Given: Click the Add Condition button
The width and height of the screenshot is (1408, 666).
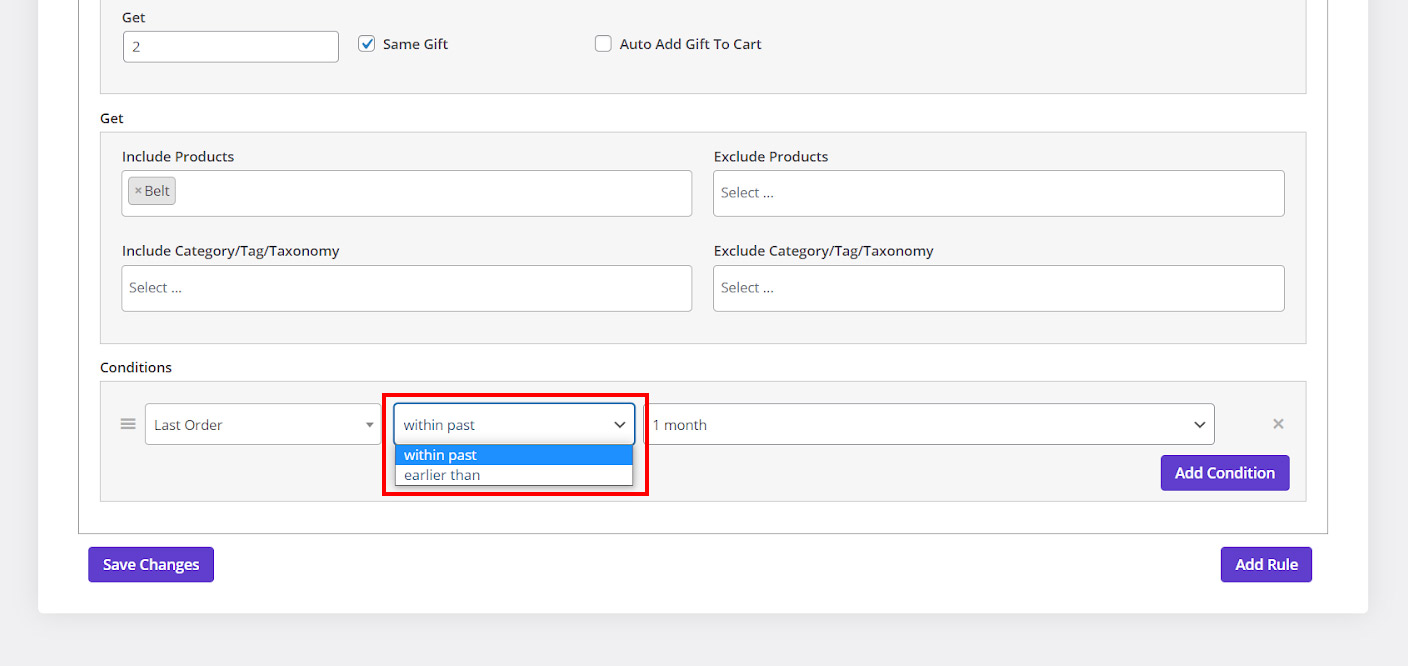Looking at the screenshot, I should tap(1224, 473).
